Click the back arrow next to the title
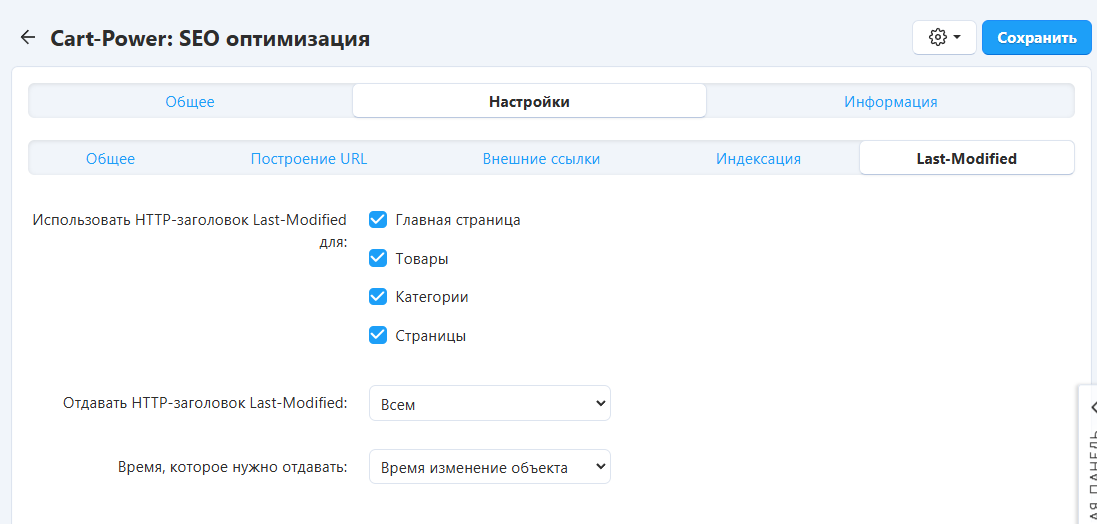 point(27,38)
